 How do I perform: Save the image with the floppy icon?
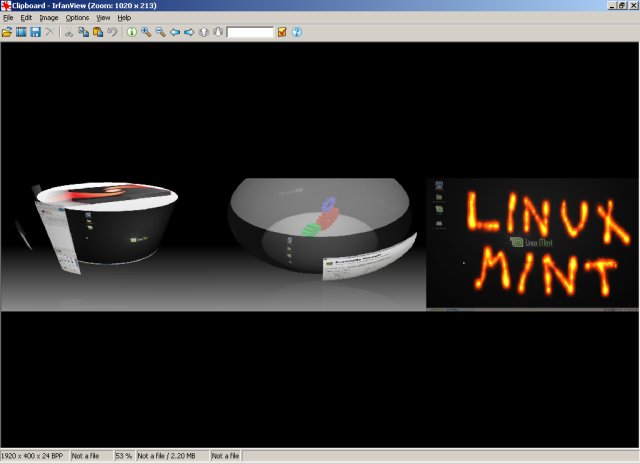click(x=36, y=32)
